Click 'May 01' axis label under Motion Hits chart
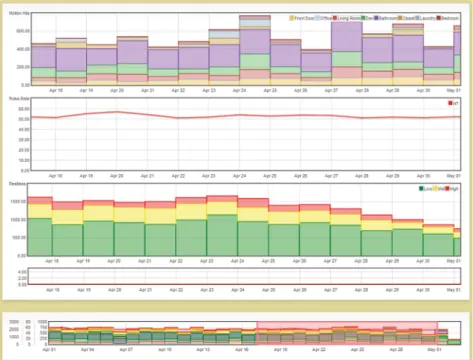 [454, 90]
